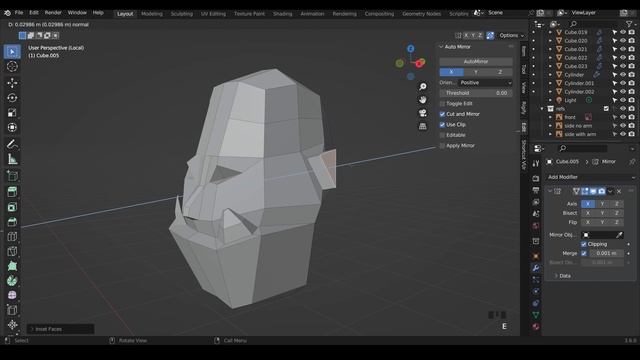Open the Edit menu
Viewport: 640px width, 360px height.
(x=34, y=13)
